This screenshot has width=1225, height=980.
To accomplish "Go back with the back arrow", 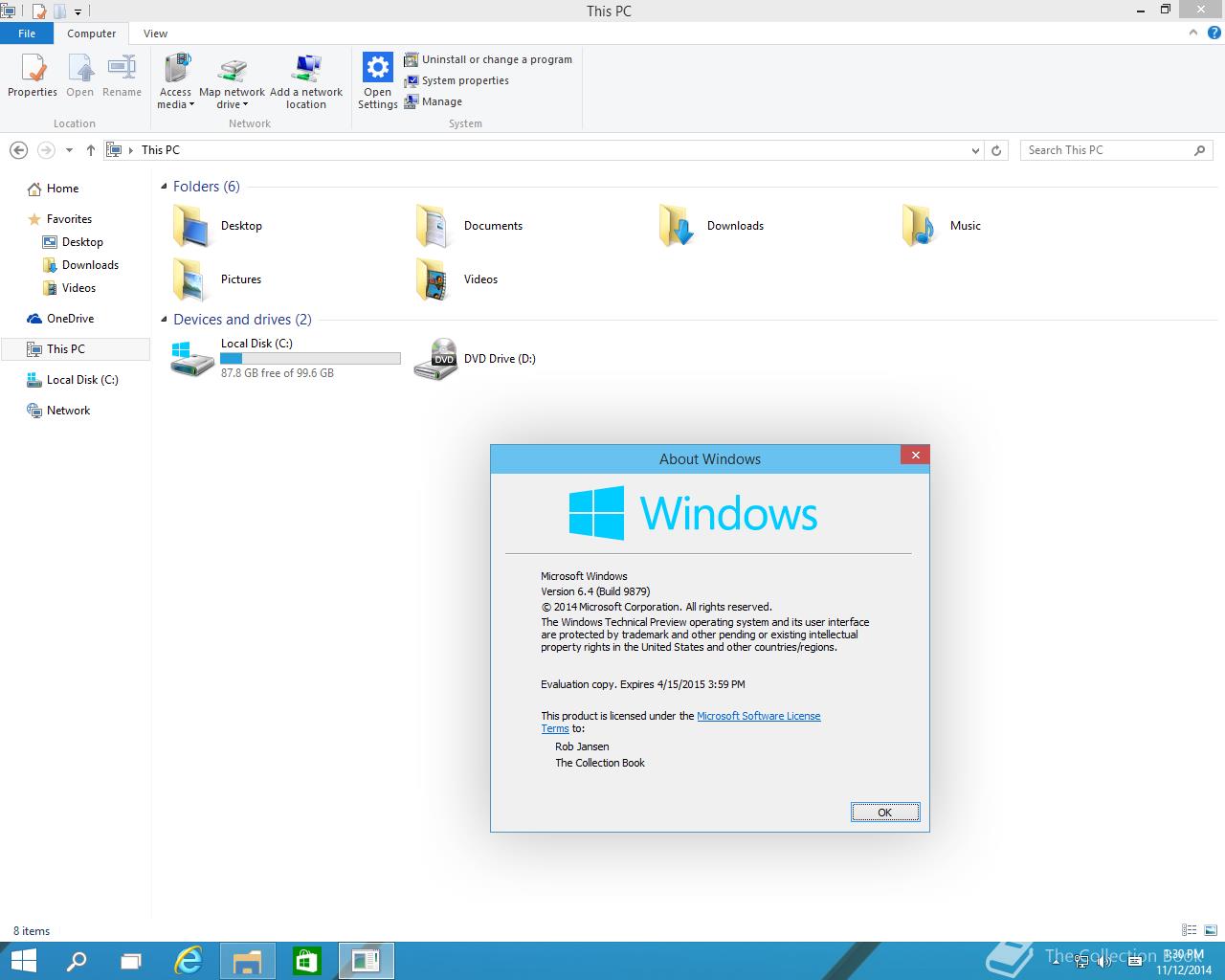I will tap(18, 150).
